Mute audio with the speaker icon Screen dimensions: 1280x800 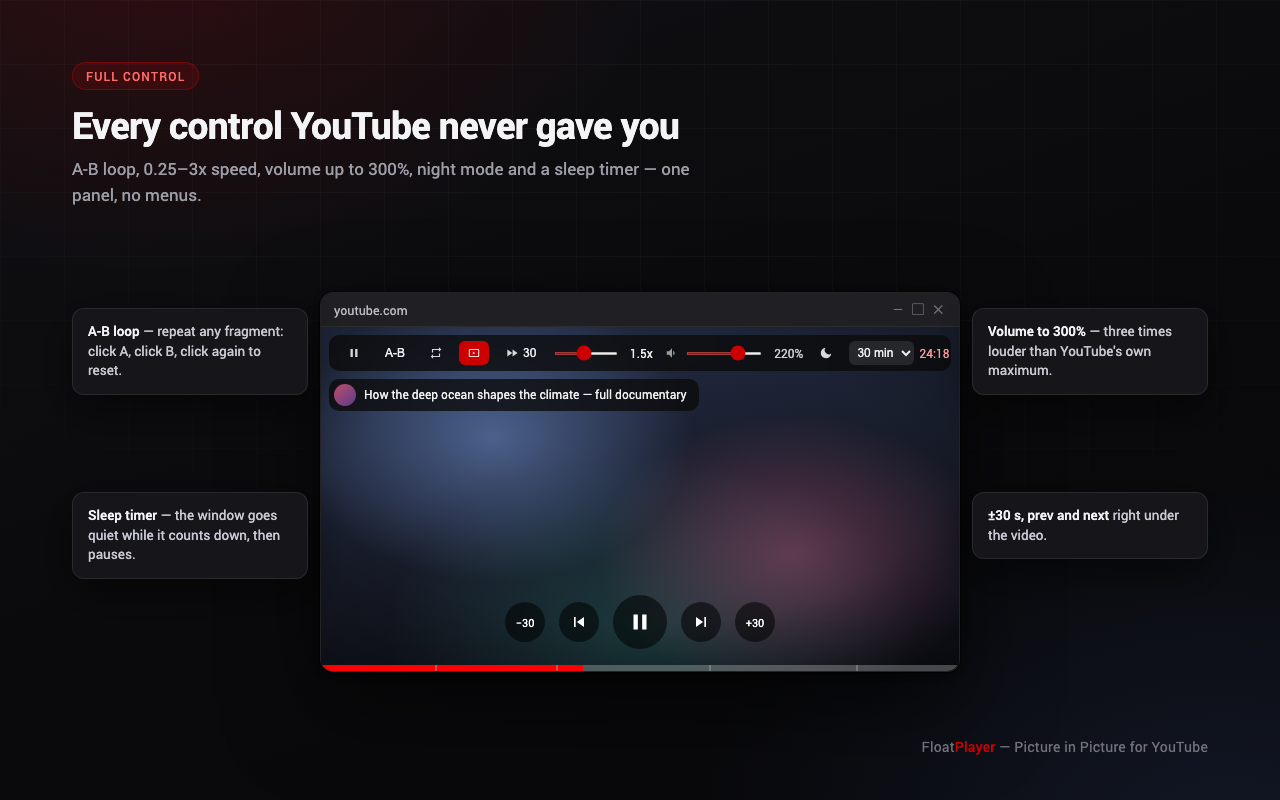click(x=671, y=353)
